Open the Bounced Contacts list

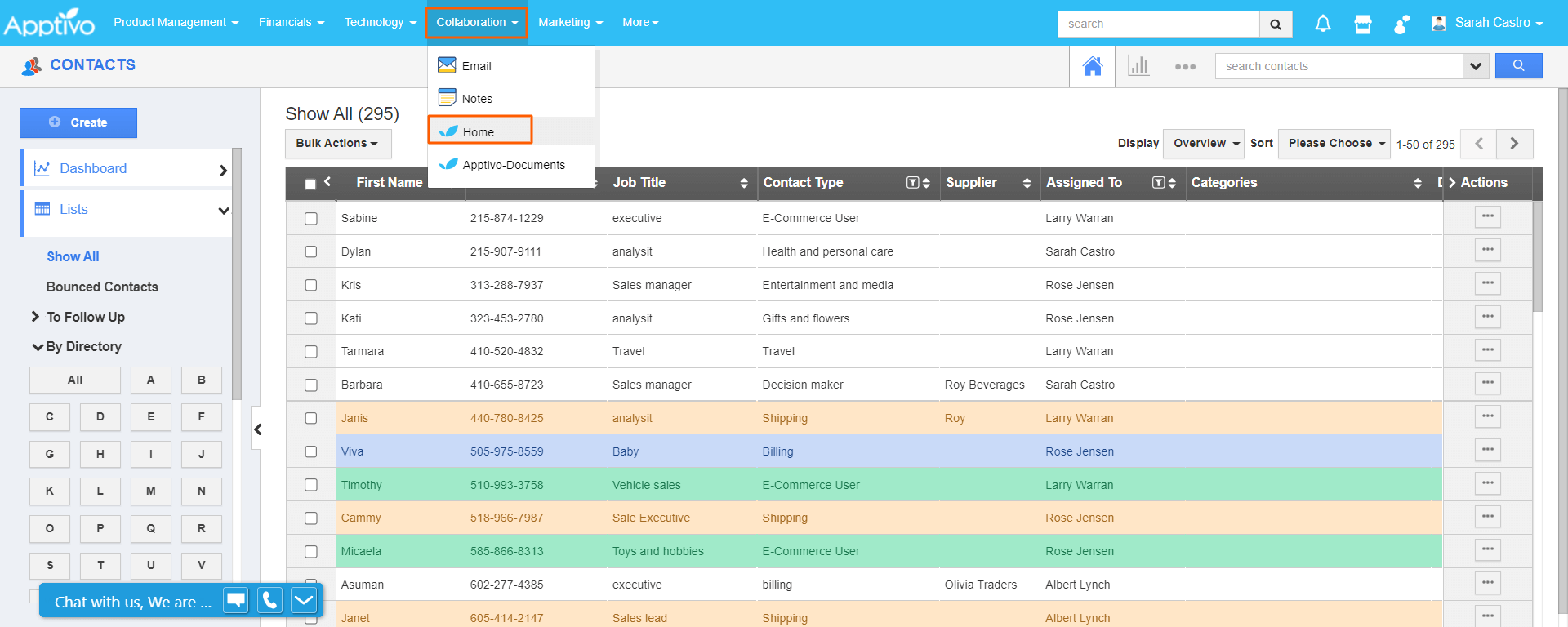click(102, 287)
